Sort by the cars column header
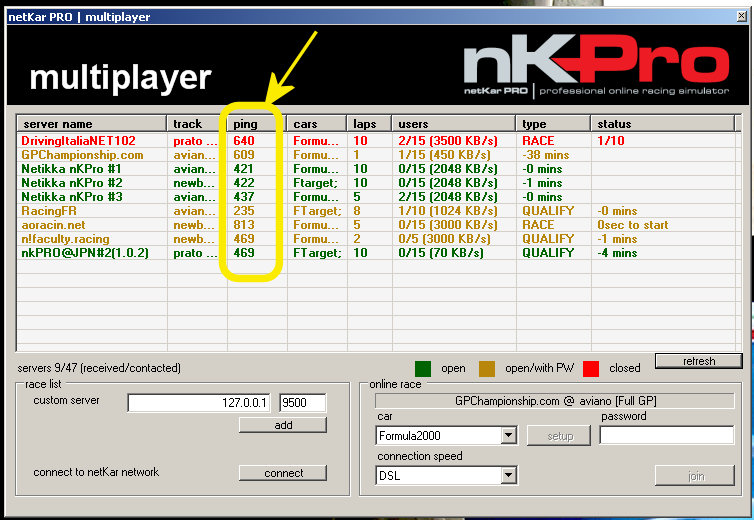This screenshot has height=520, width=754. [x=316, y=124]
